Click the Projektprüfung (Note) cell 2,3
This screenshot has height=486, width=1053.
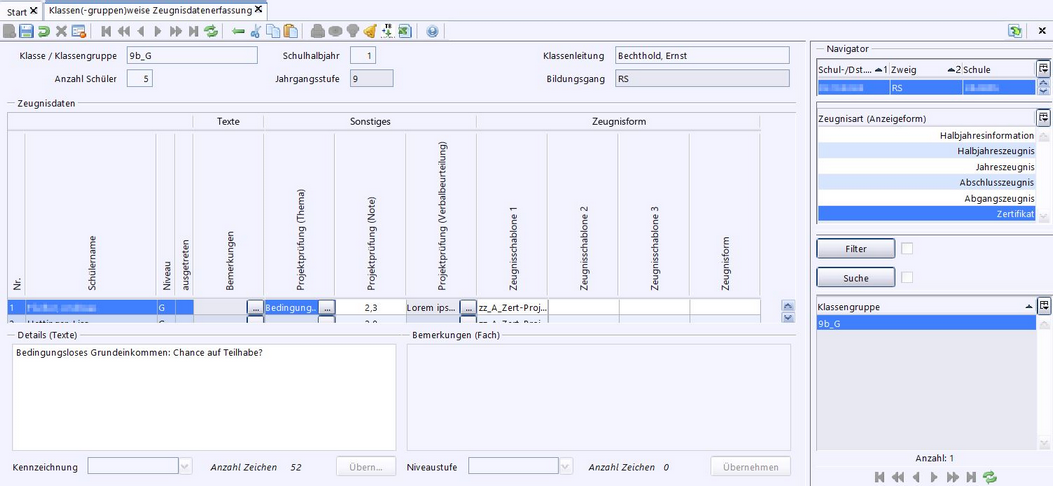pyautogui.click(x=370, y=307)
